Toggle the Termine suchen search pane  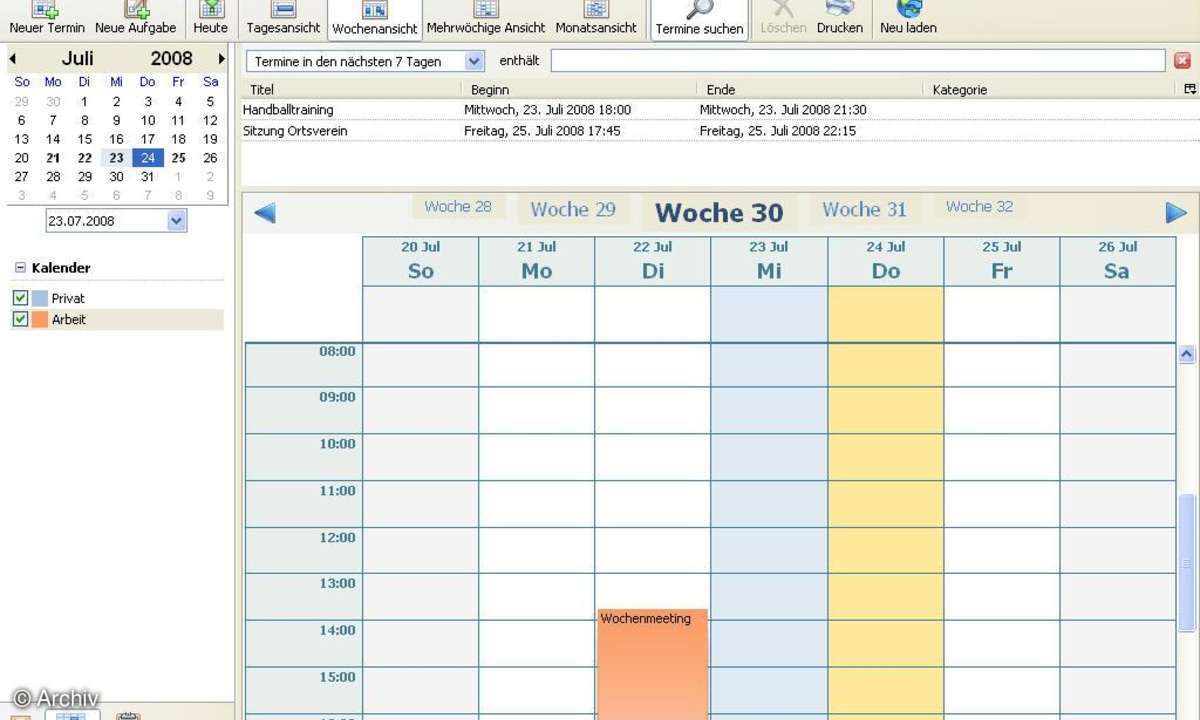pos(699,19)
